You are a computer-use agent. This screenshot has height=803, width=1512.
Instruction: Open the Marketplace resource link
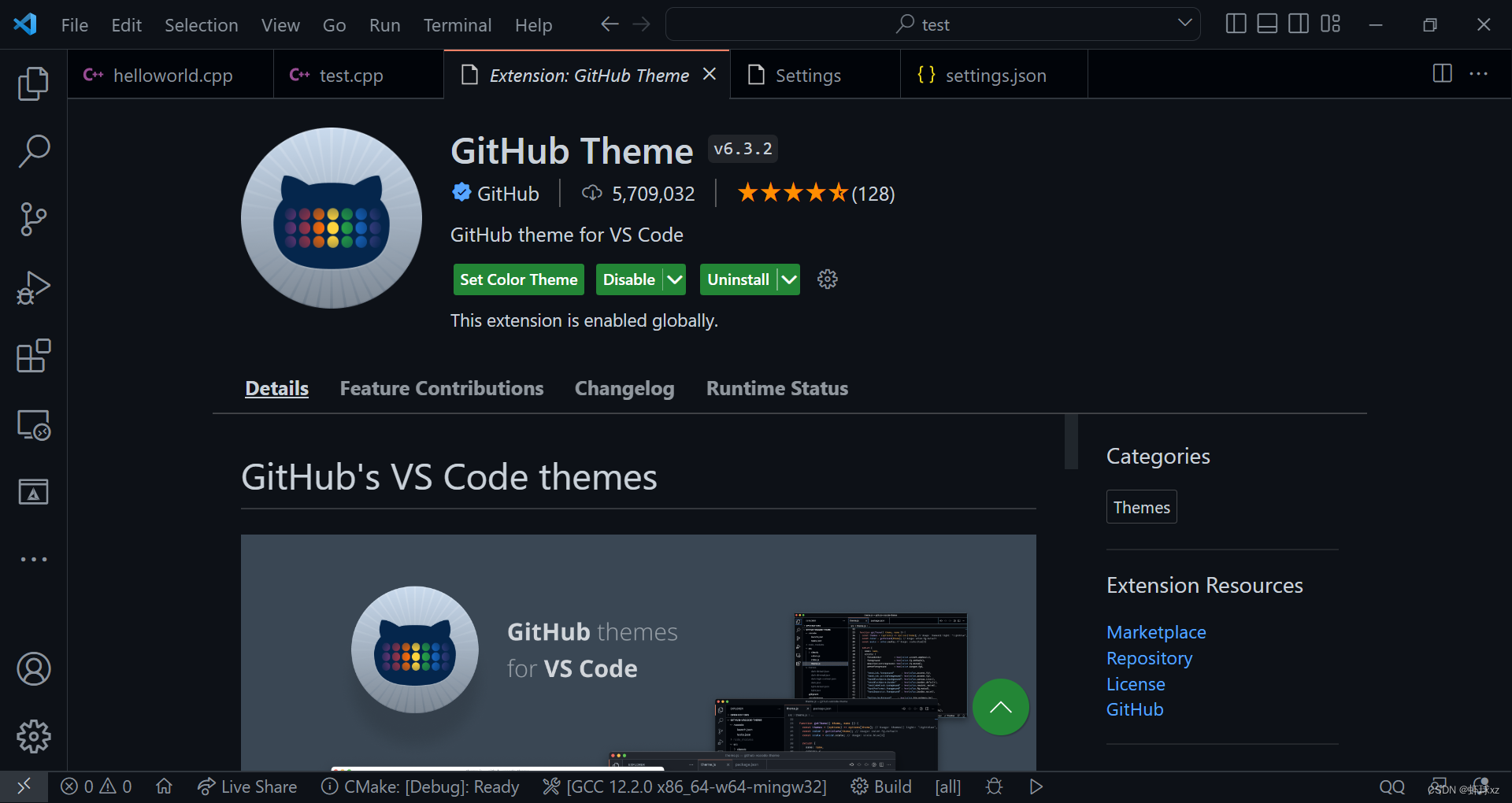click(x=1156, y=632)
